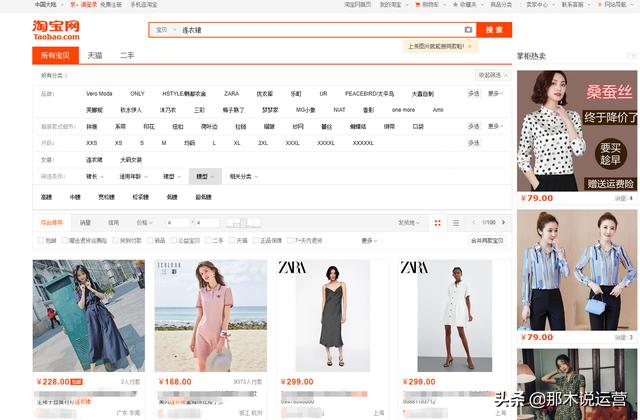Click the orange 搜索 search button
640x420 pixels.
coord(494,30)
